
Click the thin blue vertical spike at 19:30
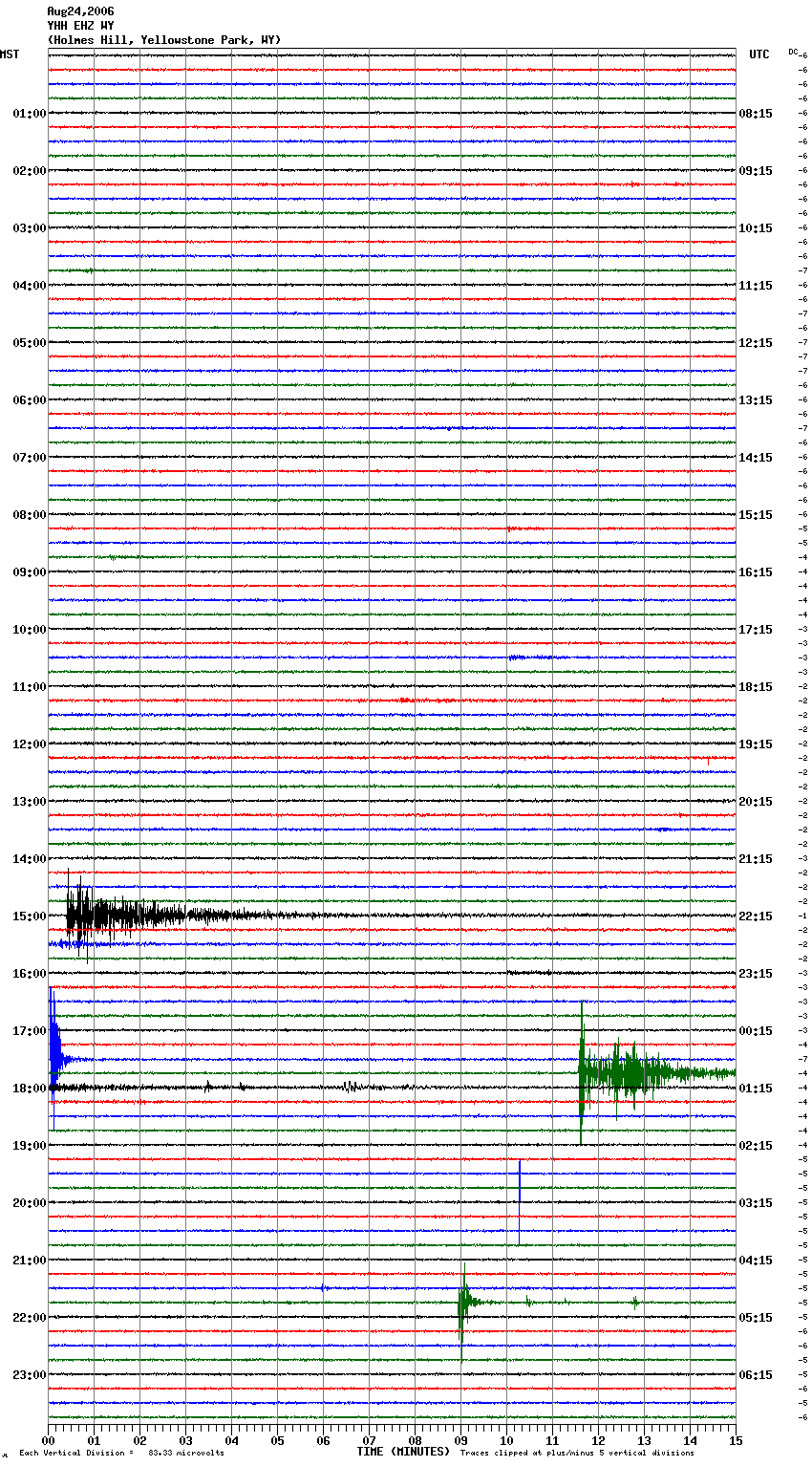pos(520,1201)
